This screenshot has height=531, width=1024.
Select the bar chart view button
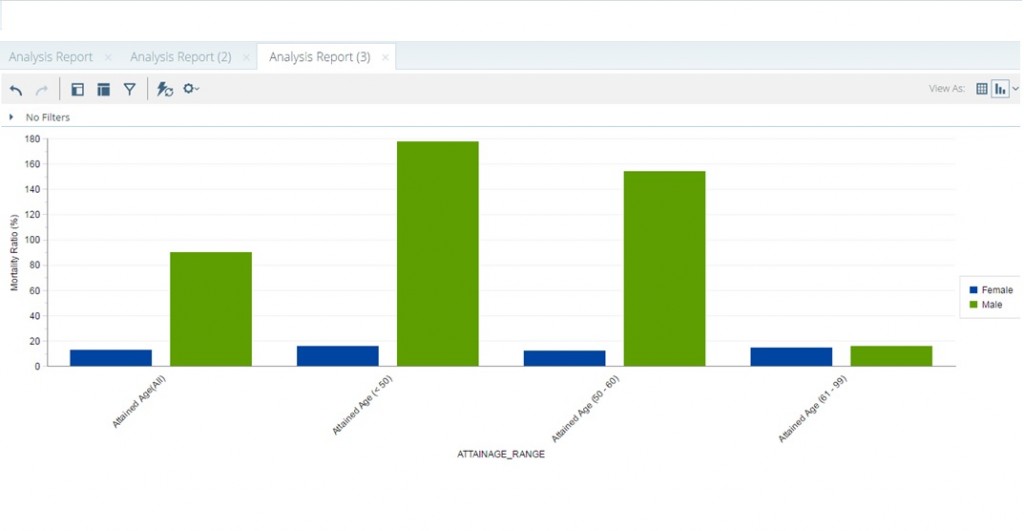[999, 88]
